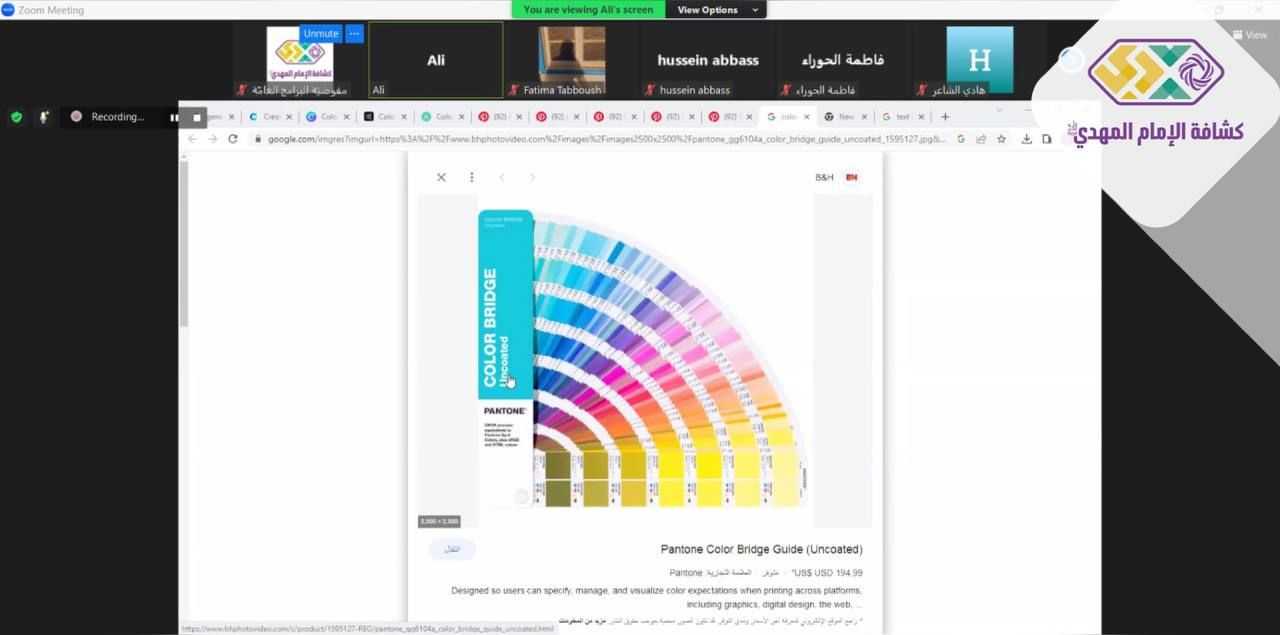Switch to the 'text' Google tab
Viewport: 1280px width, 635px height.
click(x=900, y=117)
